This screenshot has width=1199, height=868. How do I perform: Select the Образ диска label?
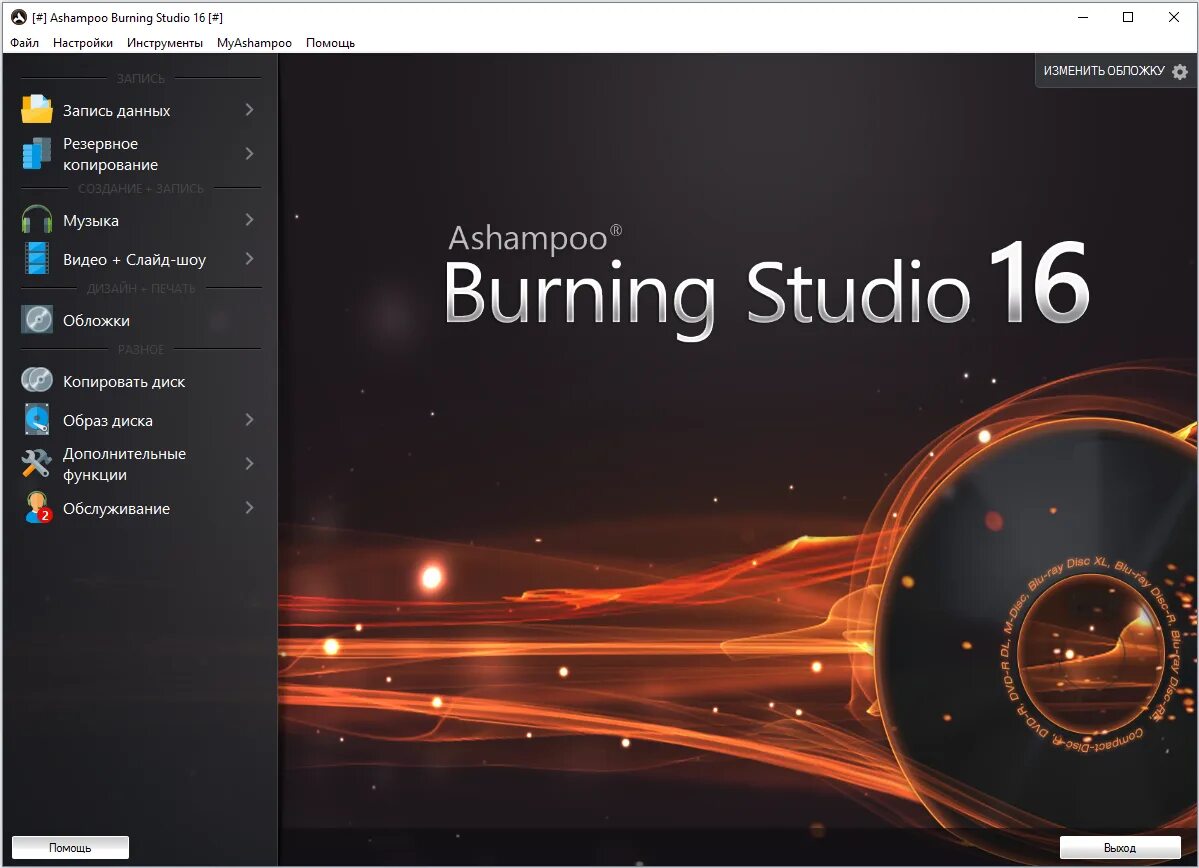(x=108, y=421)
